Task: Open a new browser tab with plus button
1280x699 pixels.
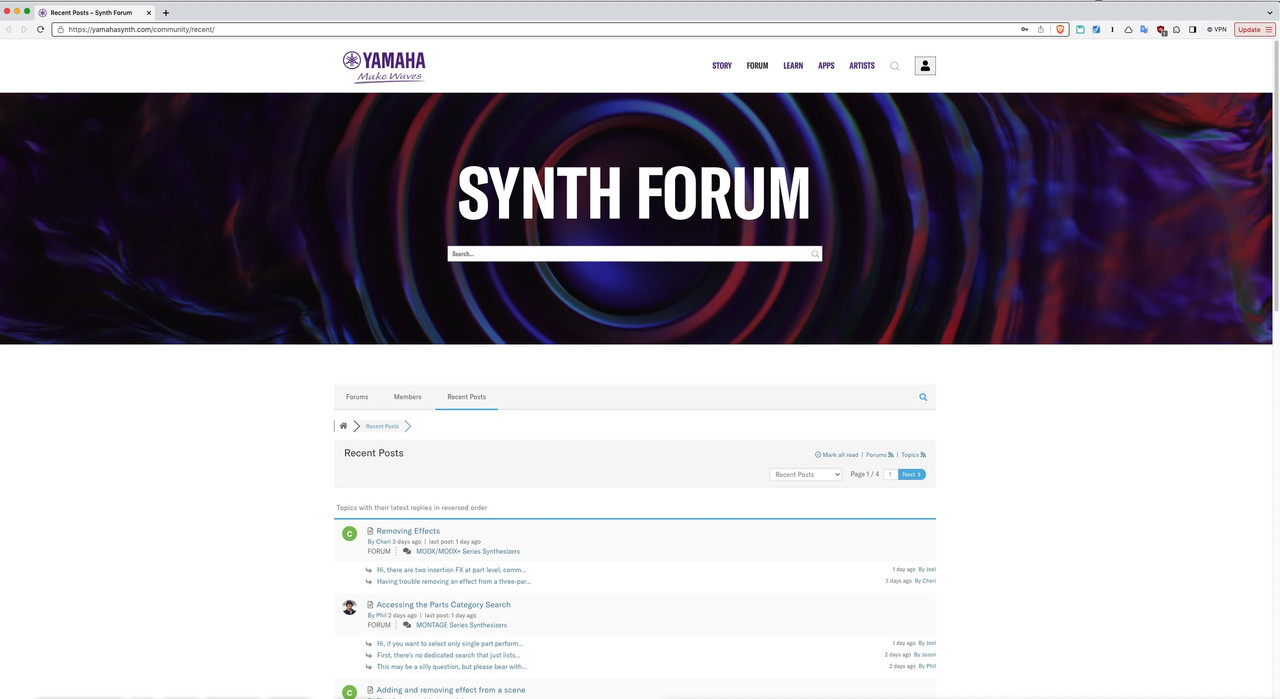Action: coord(166,13)
